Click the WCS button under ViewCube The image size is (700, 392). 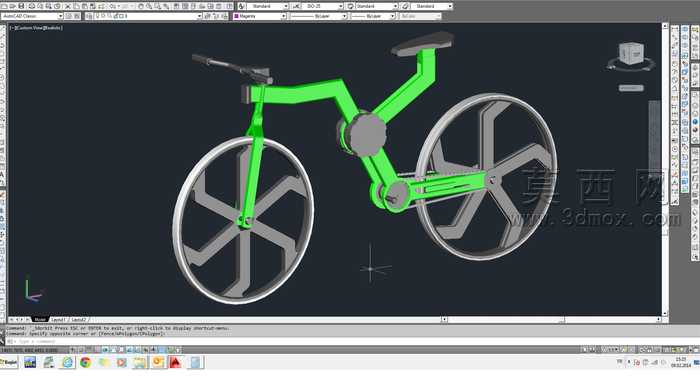pos(631,88)
